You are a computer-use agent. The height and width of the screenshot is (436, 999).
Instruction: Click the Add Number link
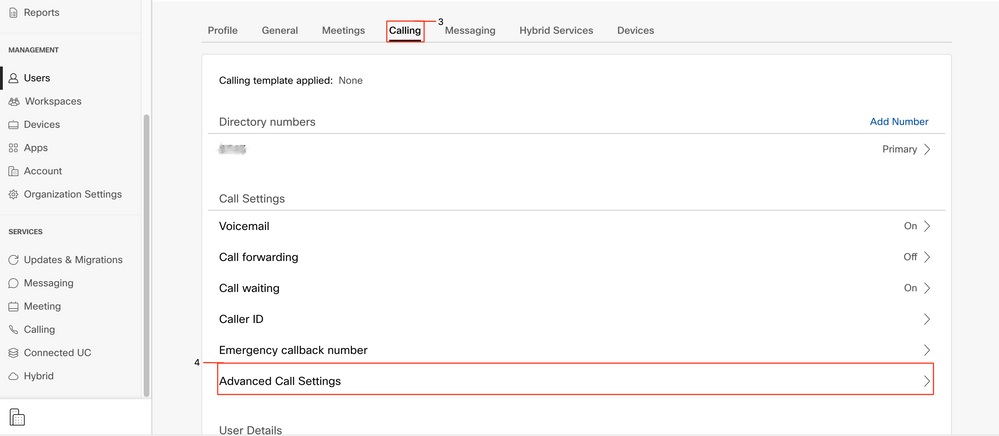click(899, 122)
